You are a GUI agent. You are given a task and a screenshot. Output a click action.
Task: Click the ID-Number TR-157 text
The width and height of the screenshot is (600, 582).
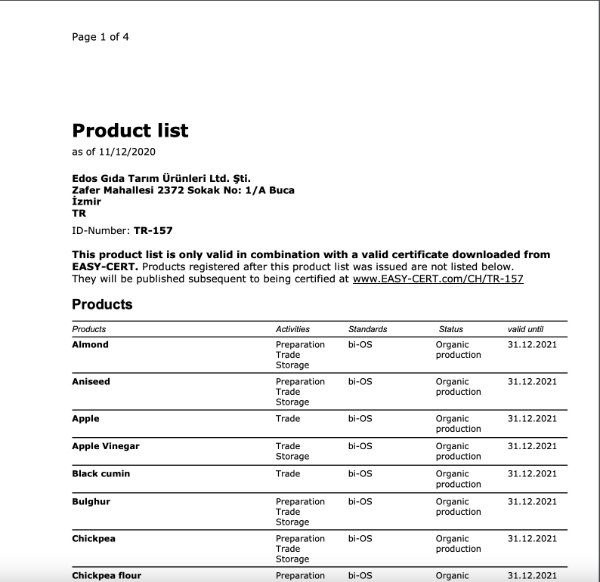[115, 230]
